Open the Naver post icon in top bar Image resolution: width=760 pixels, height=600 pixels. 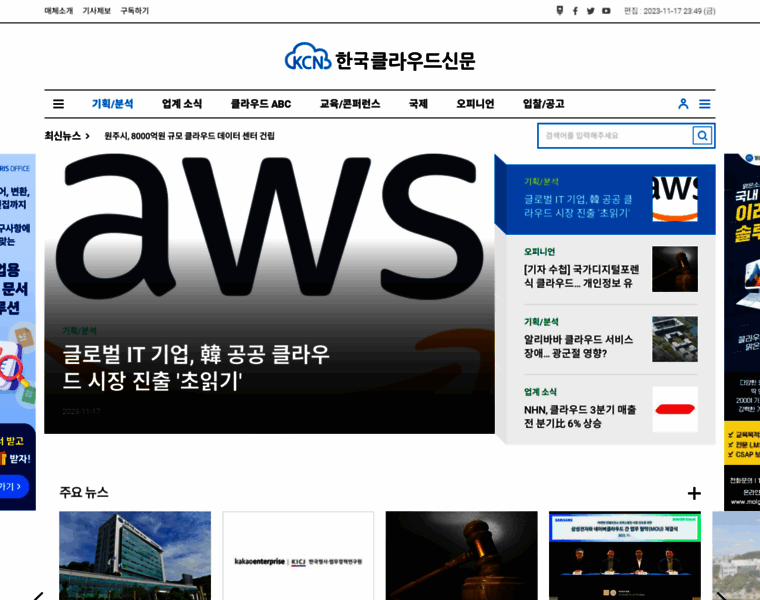[x=560, y=11]
